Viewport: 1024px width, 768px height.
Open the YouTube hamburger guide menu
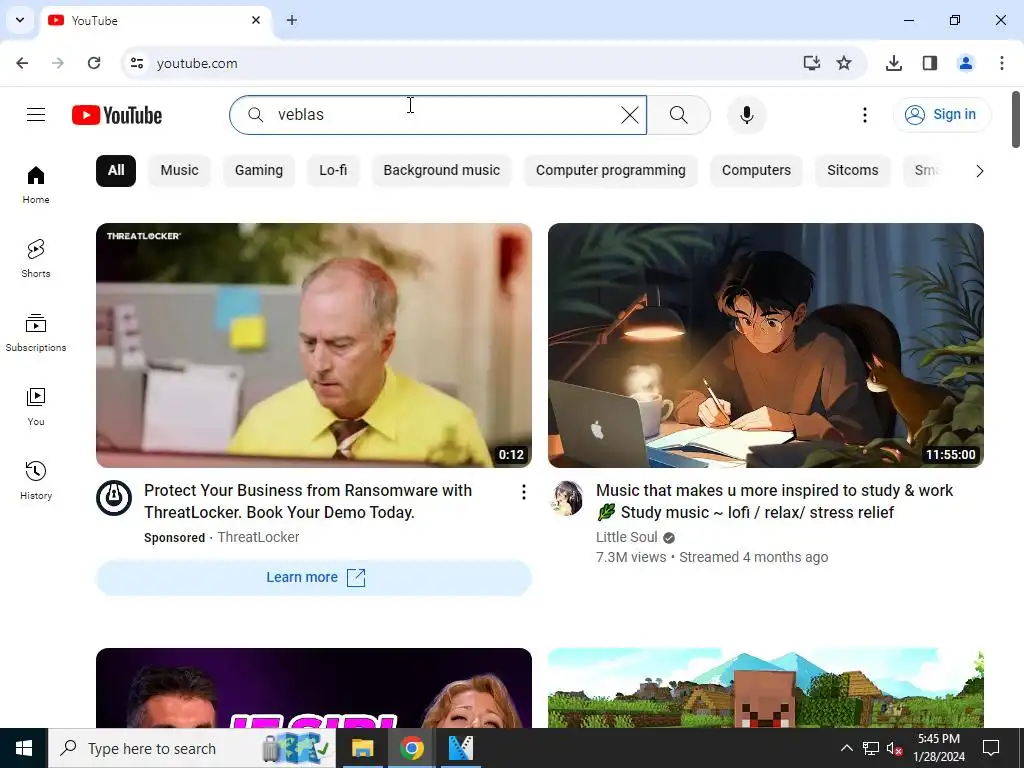(36, 115)
